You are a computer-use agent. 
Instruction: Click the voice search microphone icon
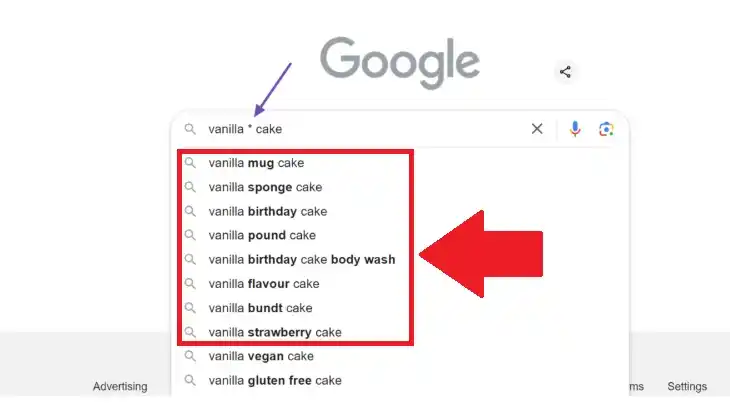575,129
